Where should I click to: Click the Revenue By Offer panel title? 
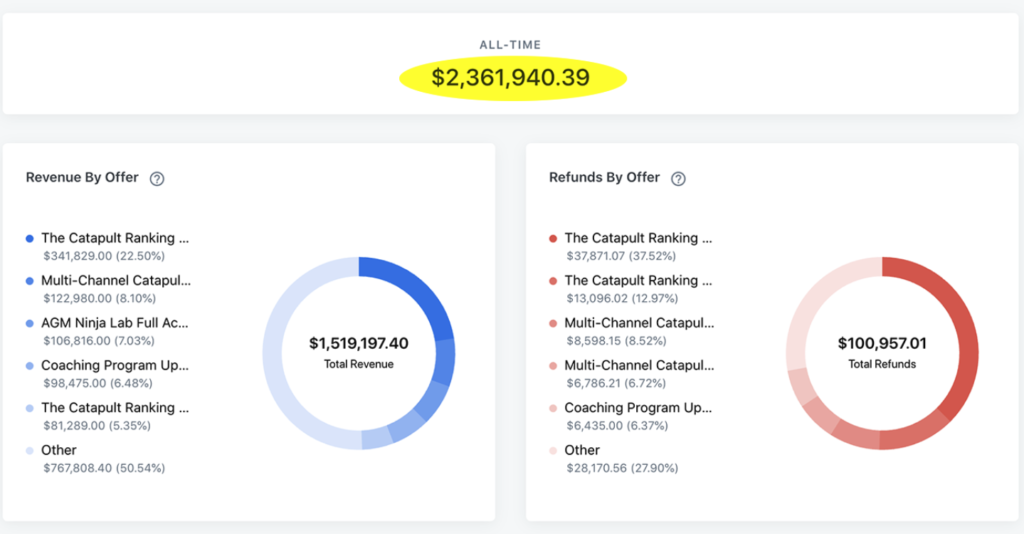click(x=82, y=178)
